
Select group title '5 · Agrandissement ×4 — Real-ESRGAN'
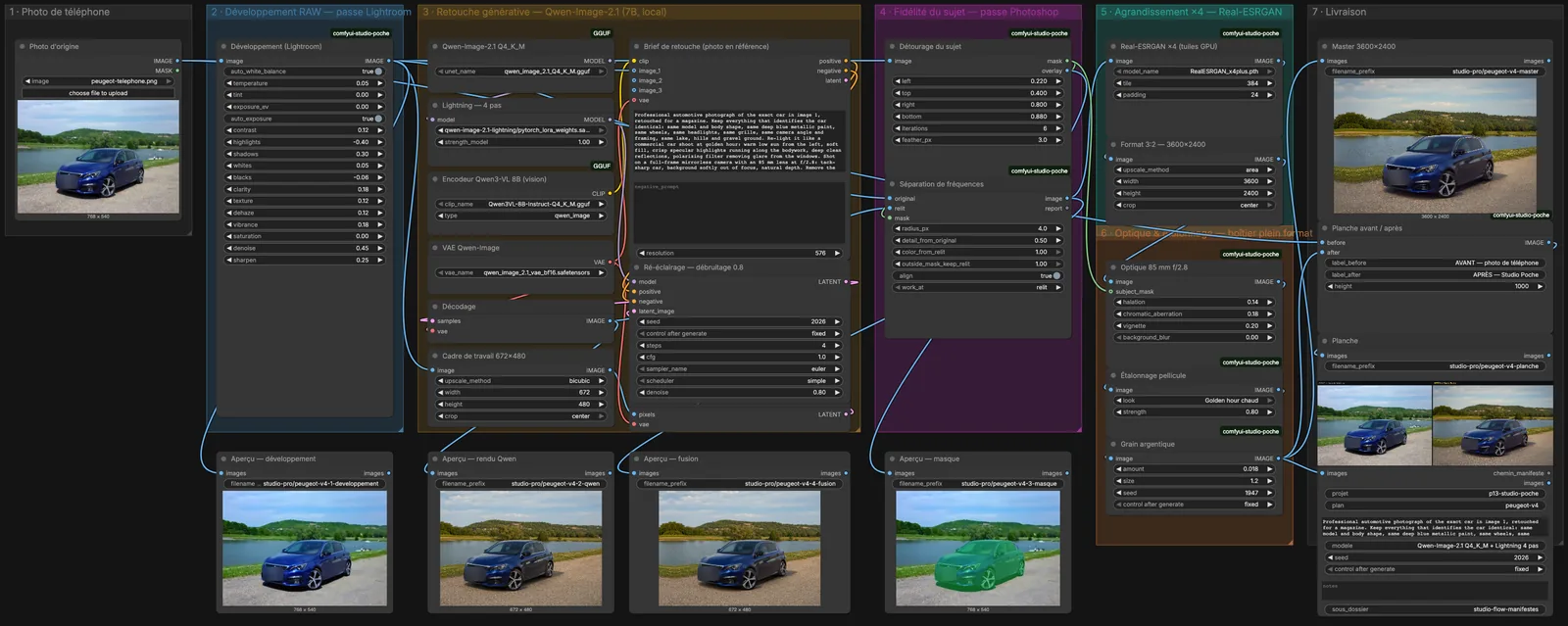click(x=1191, y=12)
